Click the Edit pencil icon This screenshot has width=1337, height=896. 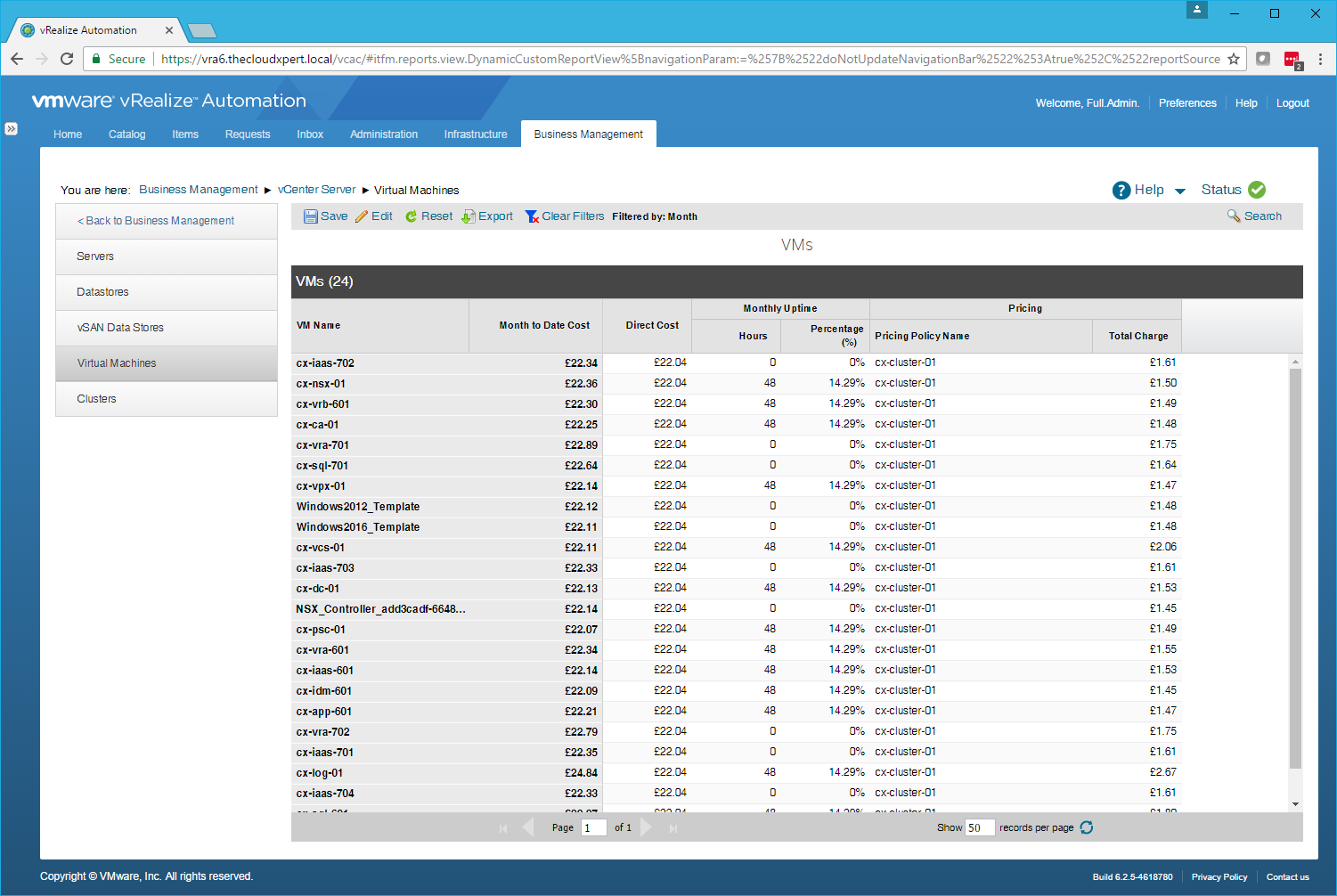(362, 216)
